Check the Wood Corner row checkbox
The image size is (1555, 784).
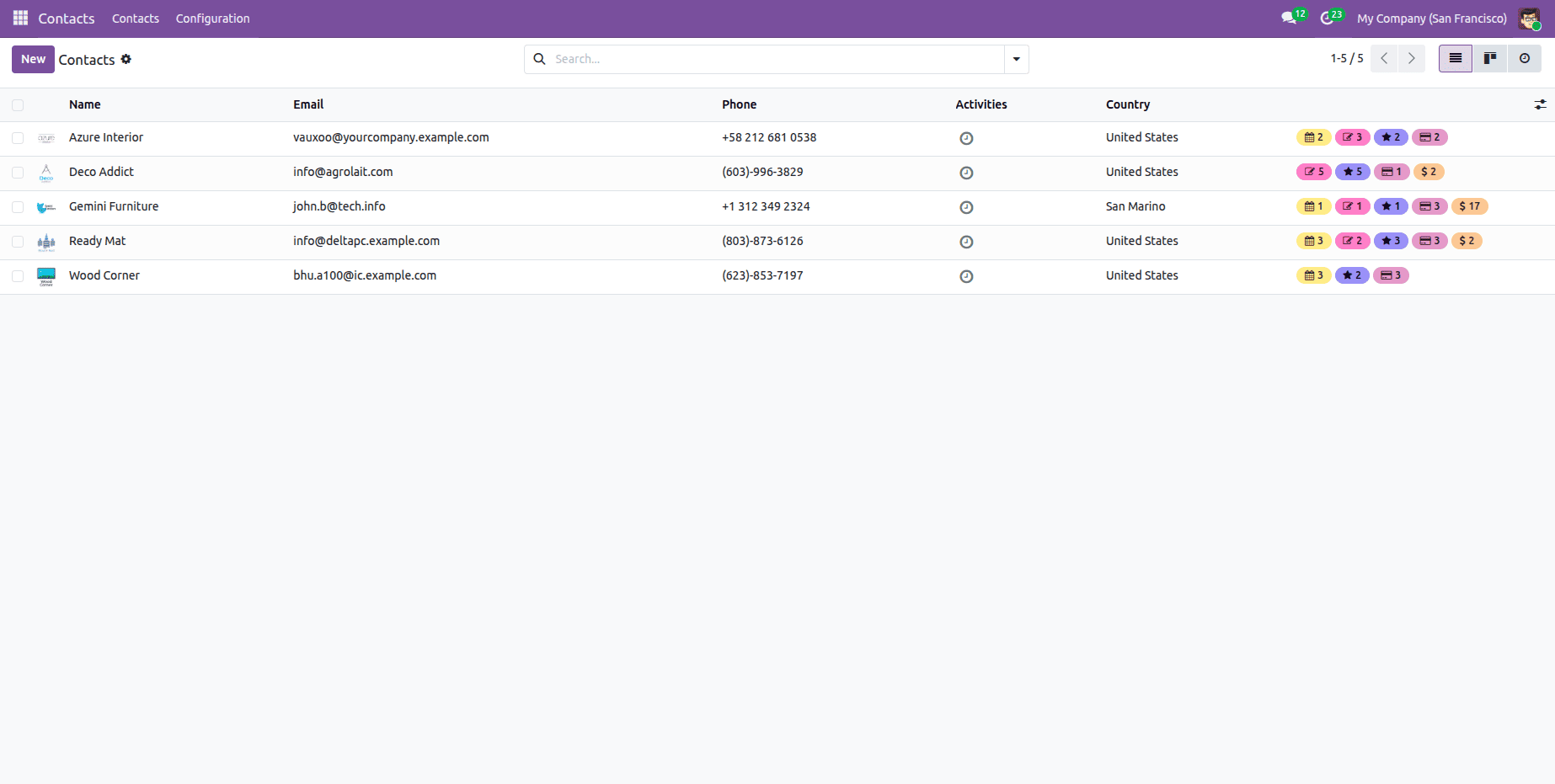[18, 275]
